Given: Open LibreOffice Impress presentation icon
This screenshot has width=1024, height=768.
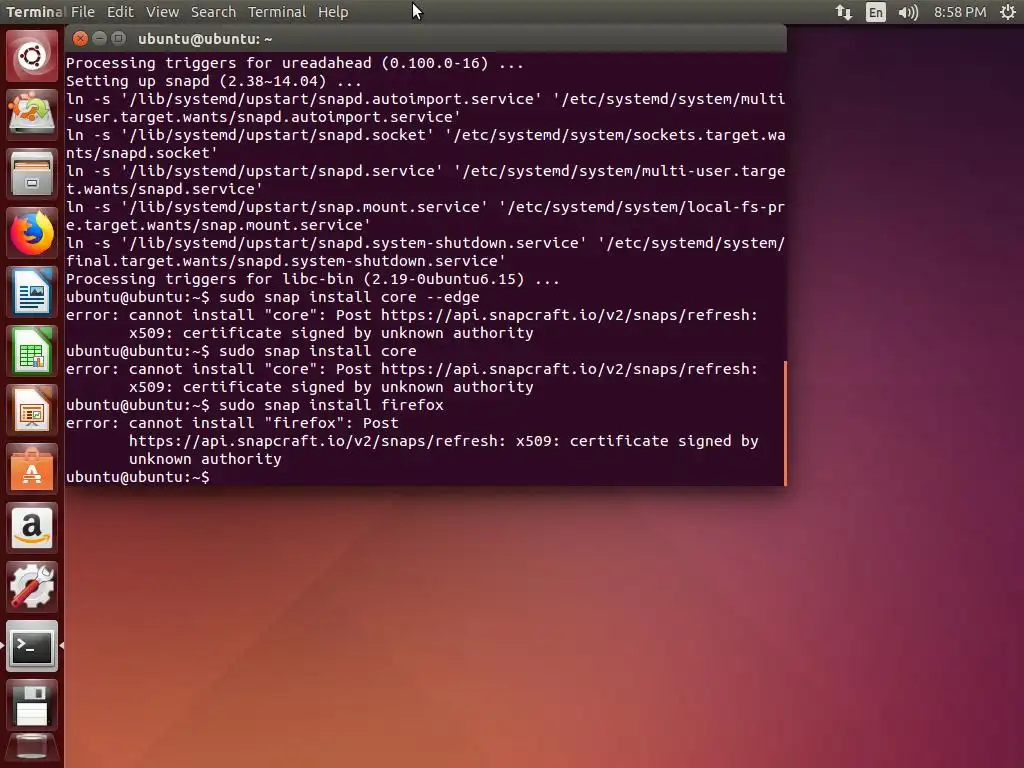Looking at the screenshot, I should coord(31,410).
